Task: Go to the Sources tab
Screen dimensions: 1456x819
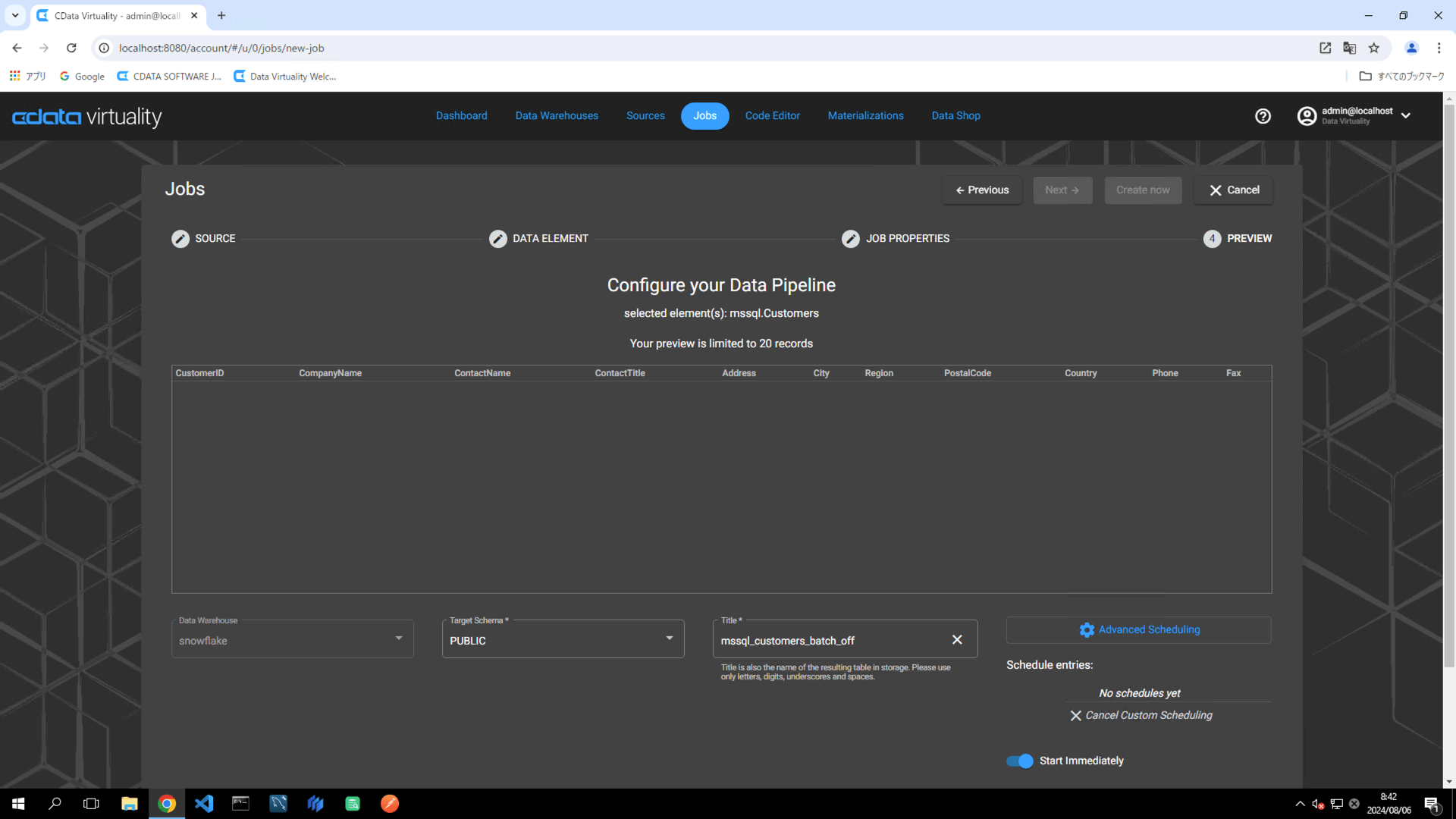Action: tap(645, 116)
